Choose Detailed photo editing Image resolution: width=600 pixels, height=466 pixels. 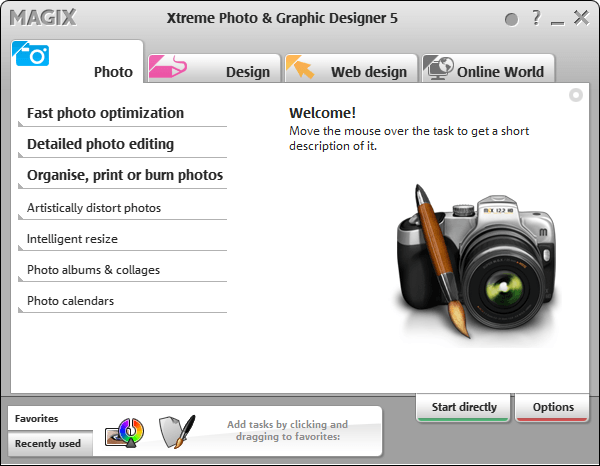coord(122,144)
